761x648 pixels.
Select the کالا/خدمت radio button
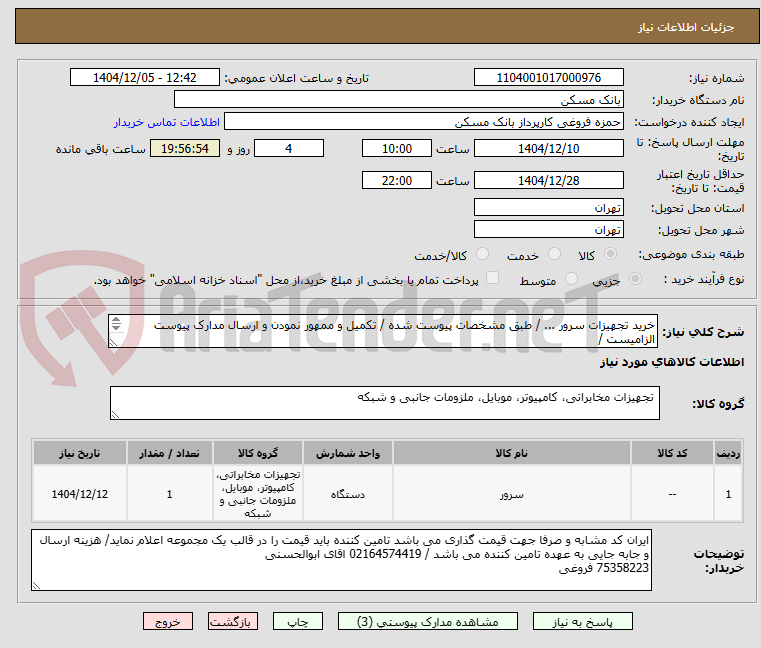point(482,254)
